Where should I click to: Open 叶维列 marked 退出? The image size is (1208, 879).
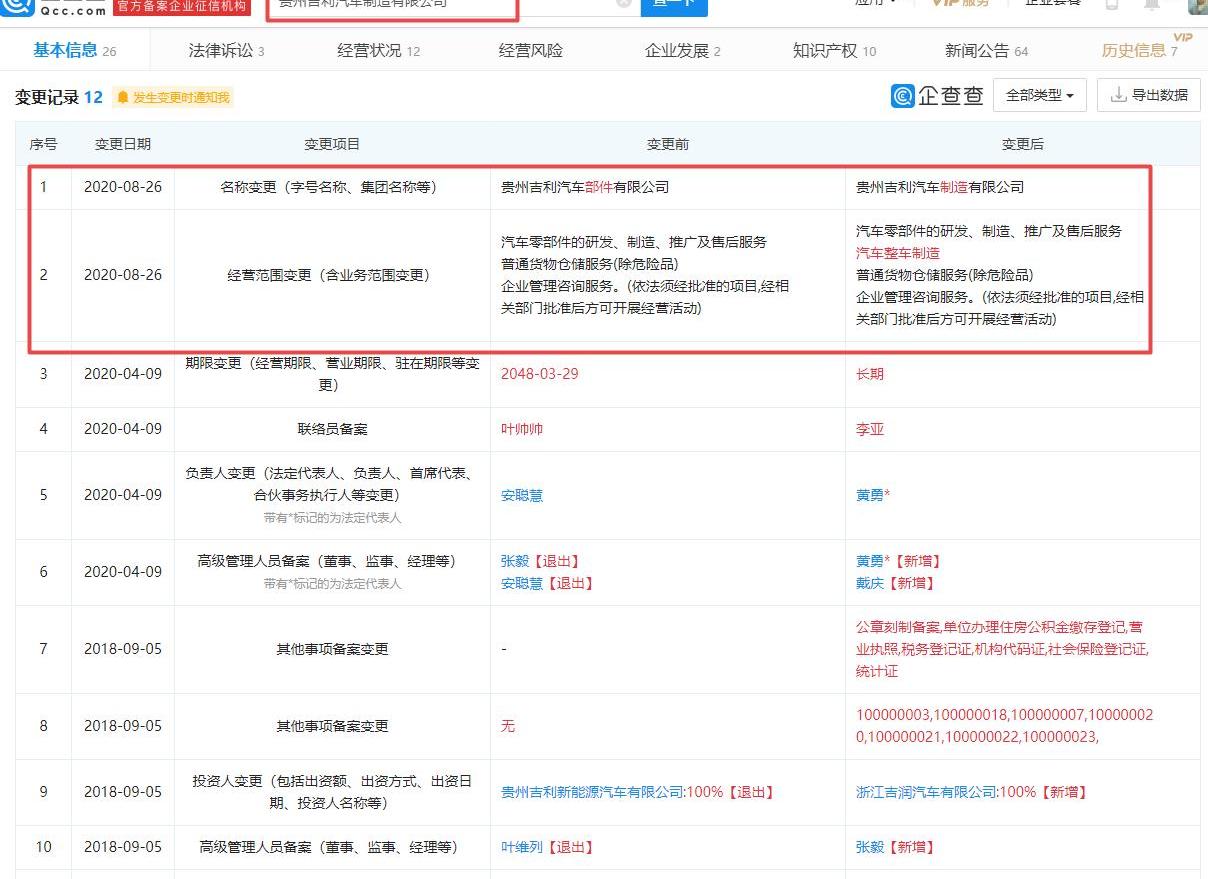(x=522, y=847)
